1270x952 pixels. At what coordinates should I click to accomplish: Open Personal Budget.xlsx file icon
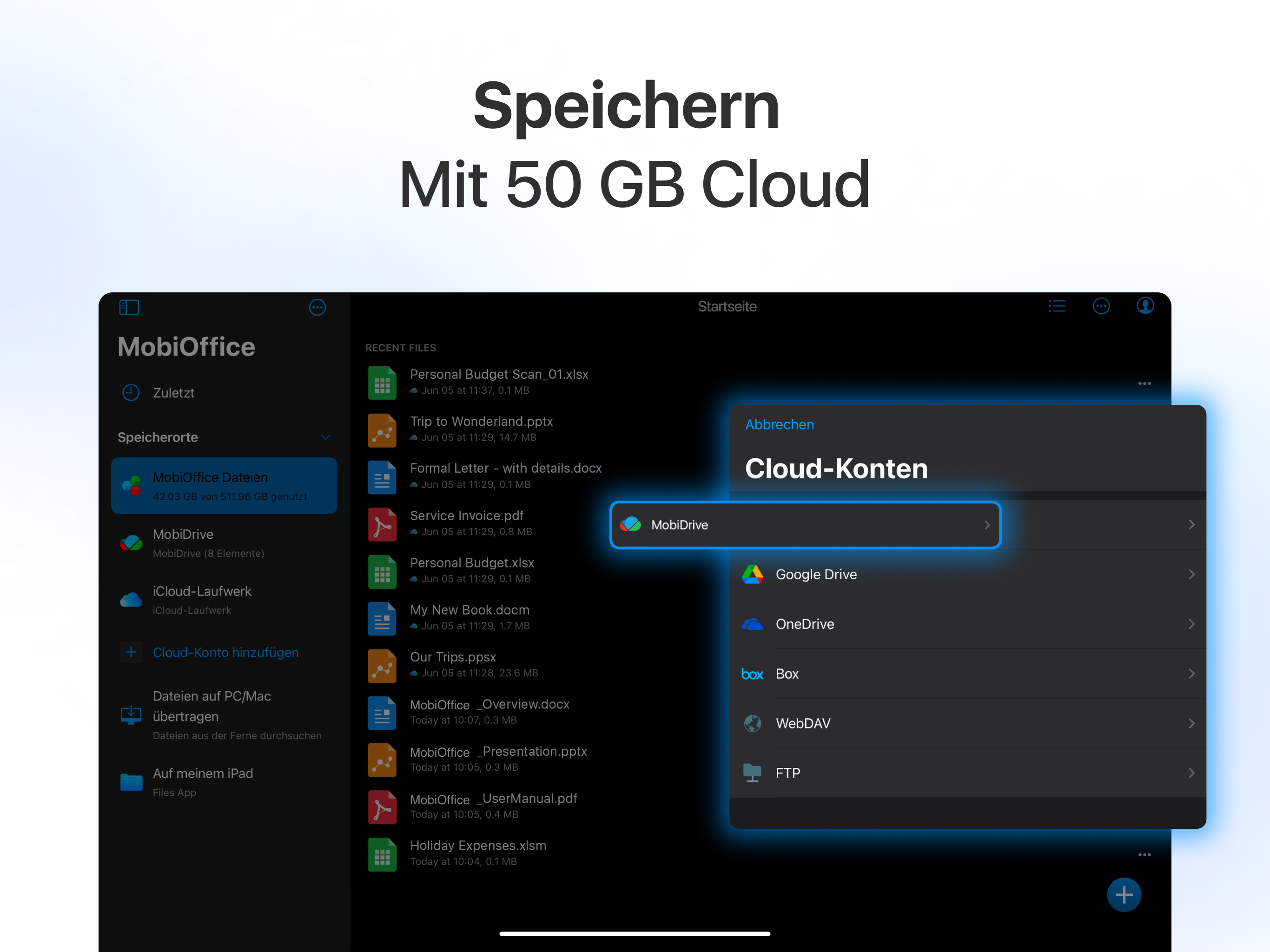(x=382, y=571)
